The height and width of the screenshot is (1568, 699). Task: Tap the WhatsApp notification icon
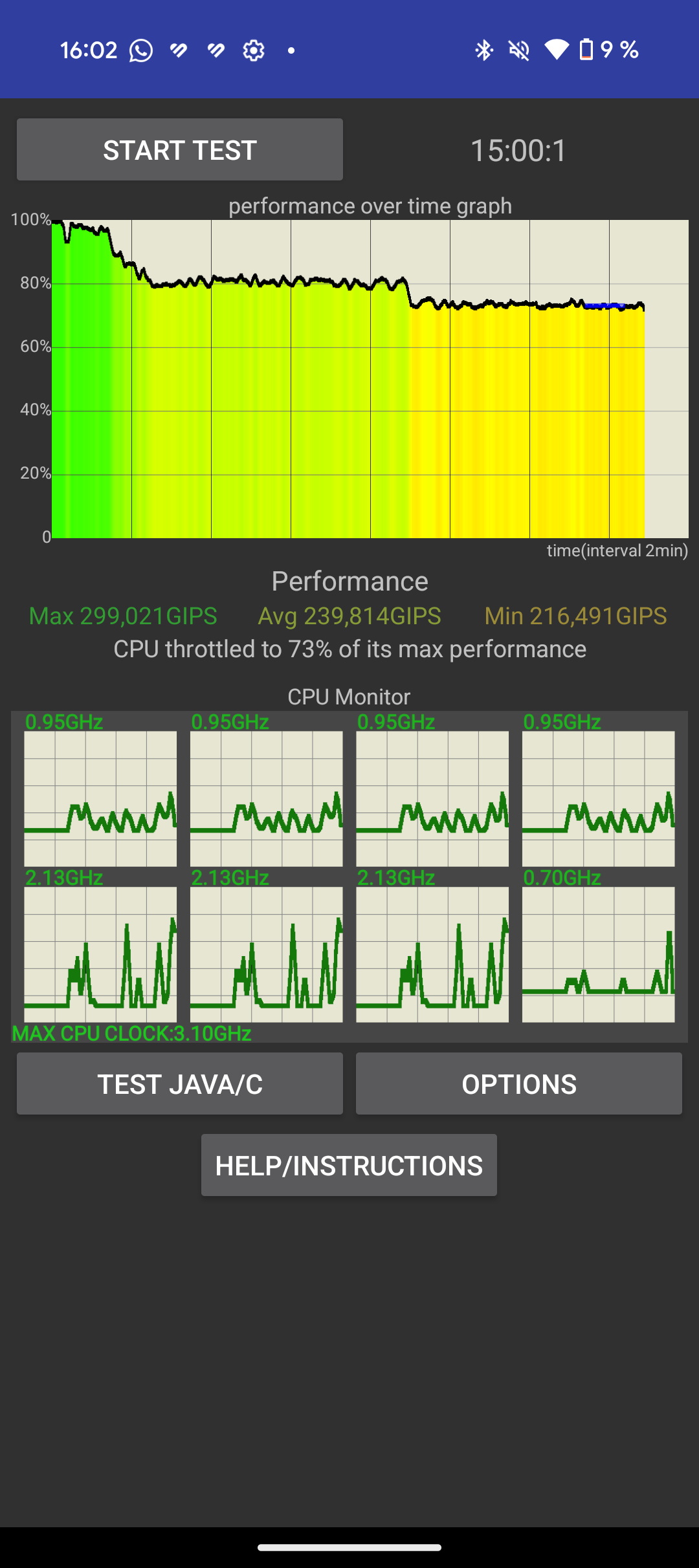[141, 50]
